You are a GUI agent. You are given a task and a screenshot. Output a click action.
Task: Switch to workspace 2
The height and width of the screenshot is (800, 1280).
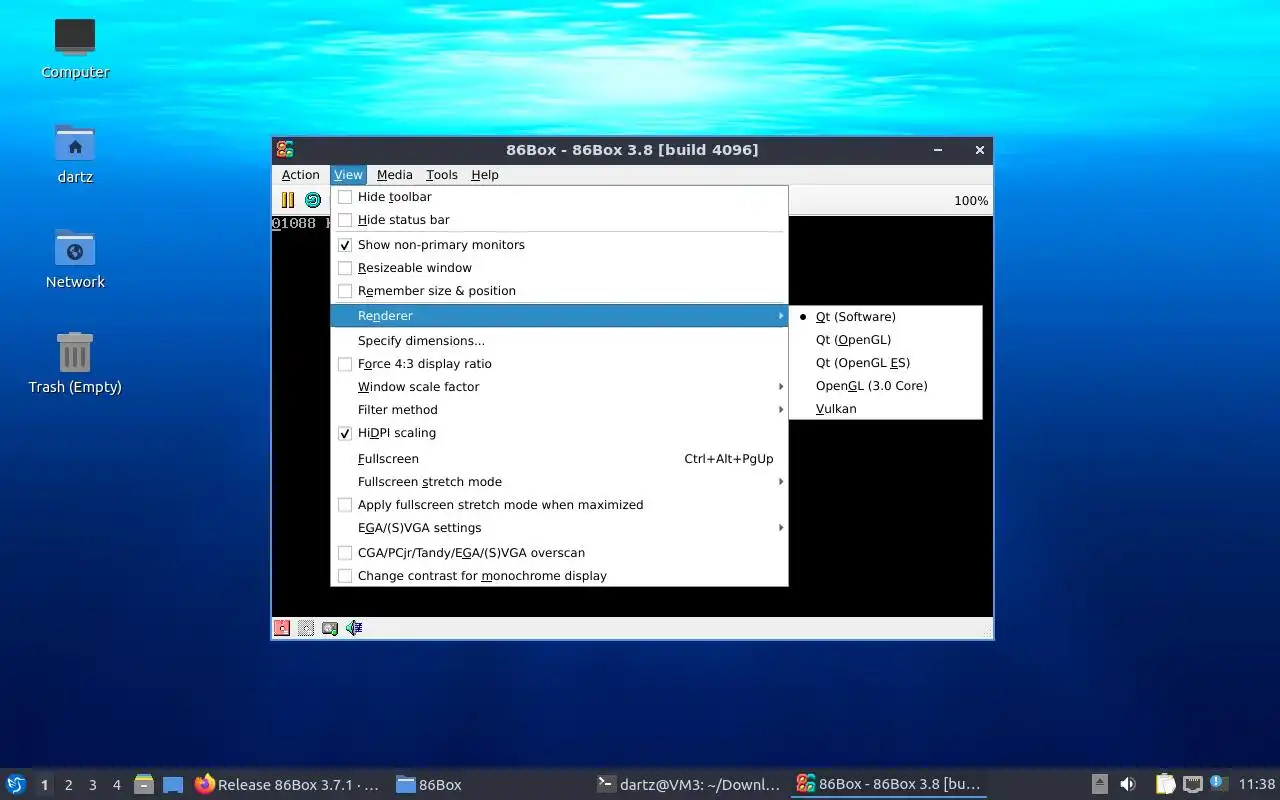(x=68, y=785)
